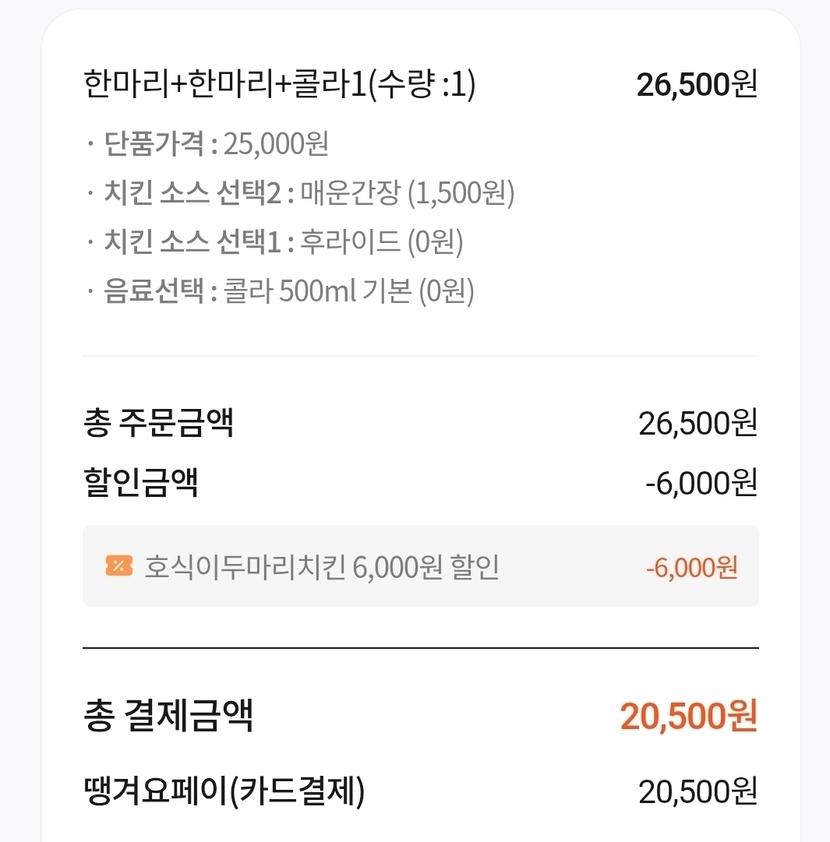This screenshot has width=830, height=842.
Task: Click the 총 주문금액 label
Action: [158, 423]
